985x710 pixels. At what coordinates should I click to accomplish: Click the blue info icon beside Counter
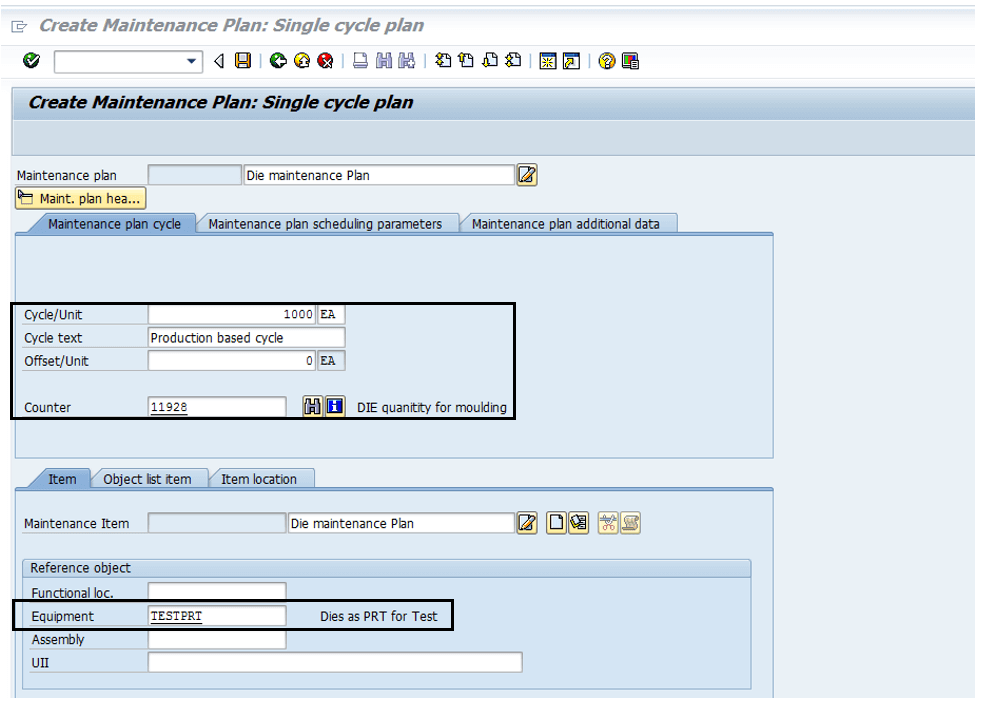[x=334, y=406]
